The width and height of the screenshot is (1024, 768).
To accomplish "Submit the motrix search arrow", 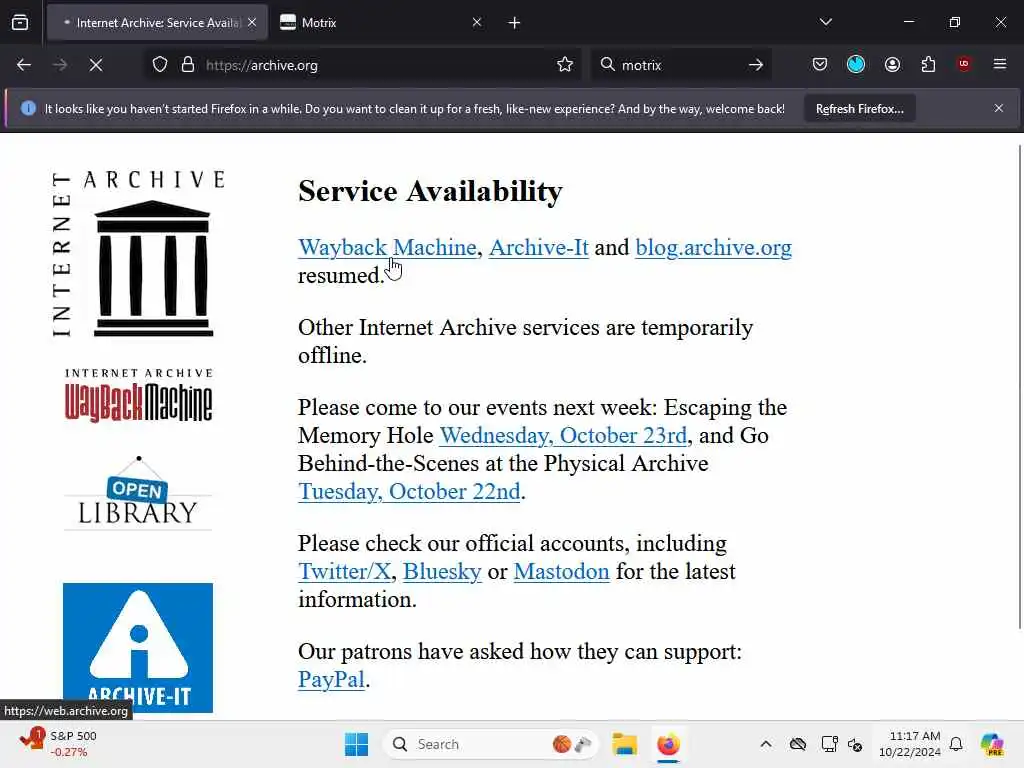I will pos(756,65).
